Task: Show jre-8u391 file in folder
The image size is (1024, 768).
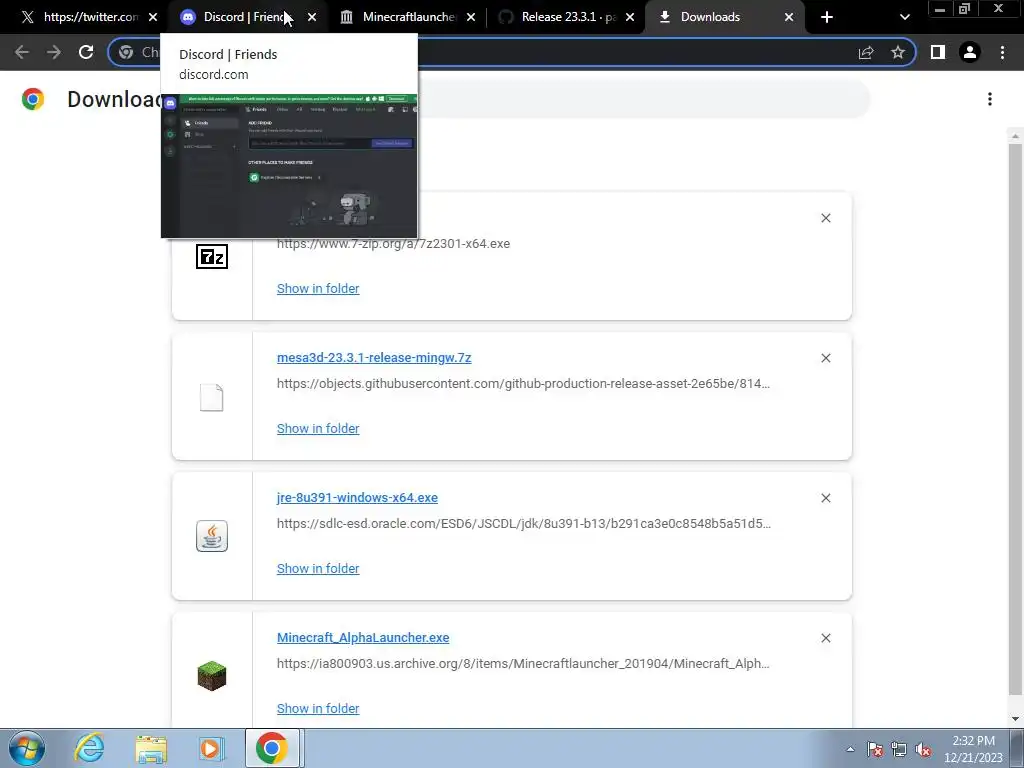Action: point(318,568)
